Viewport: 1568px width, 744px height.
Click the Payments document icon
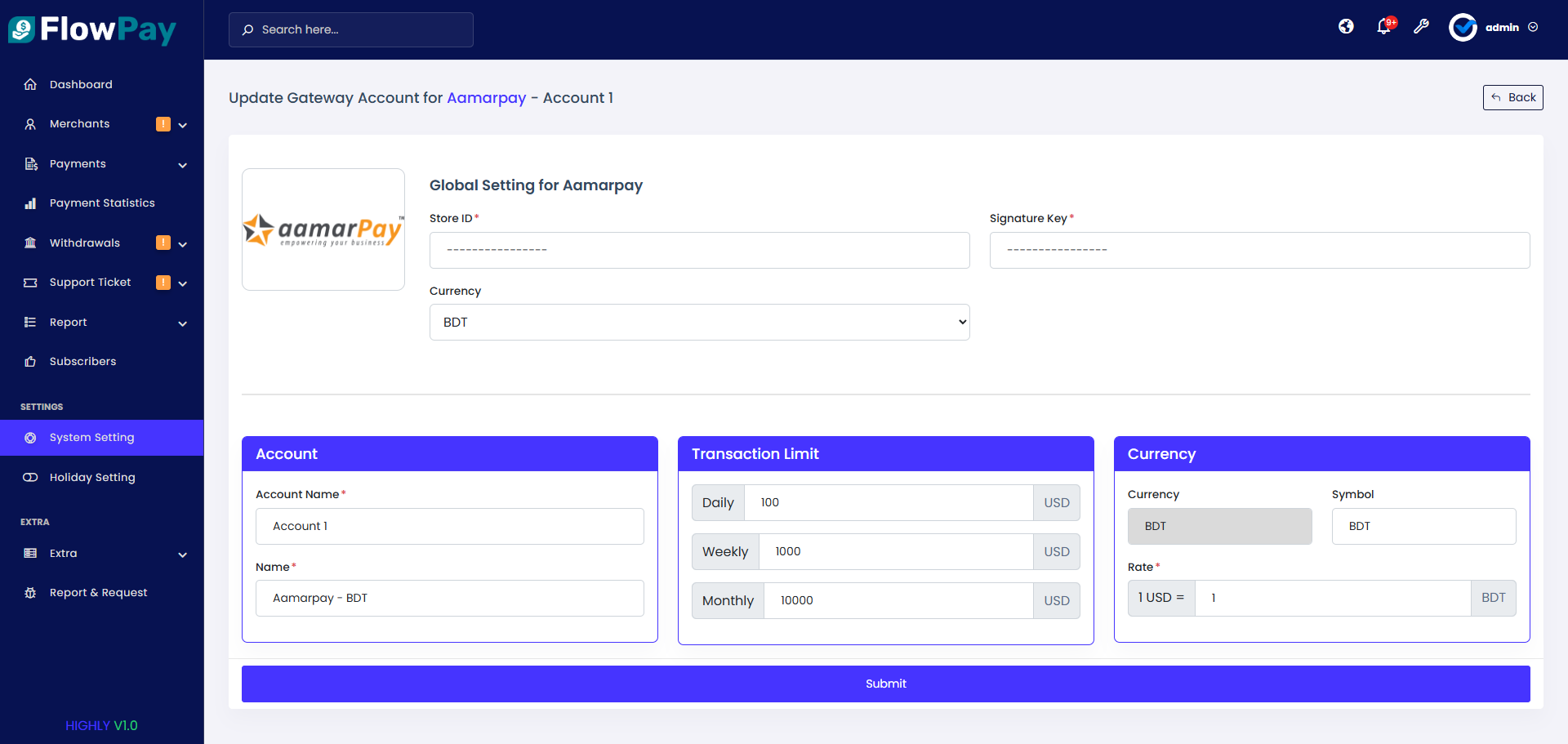[30, 164]
